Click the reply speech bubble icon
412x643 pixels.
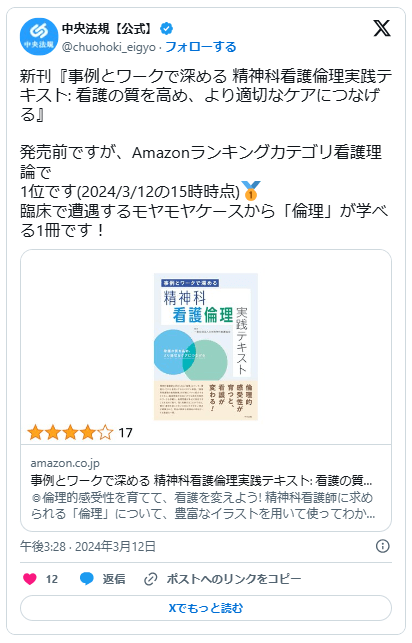(86, 579)
